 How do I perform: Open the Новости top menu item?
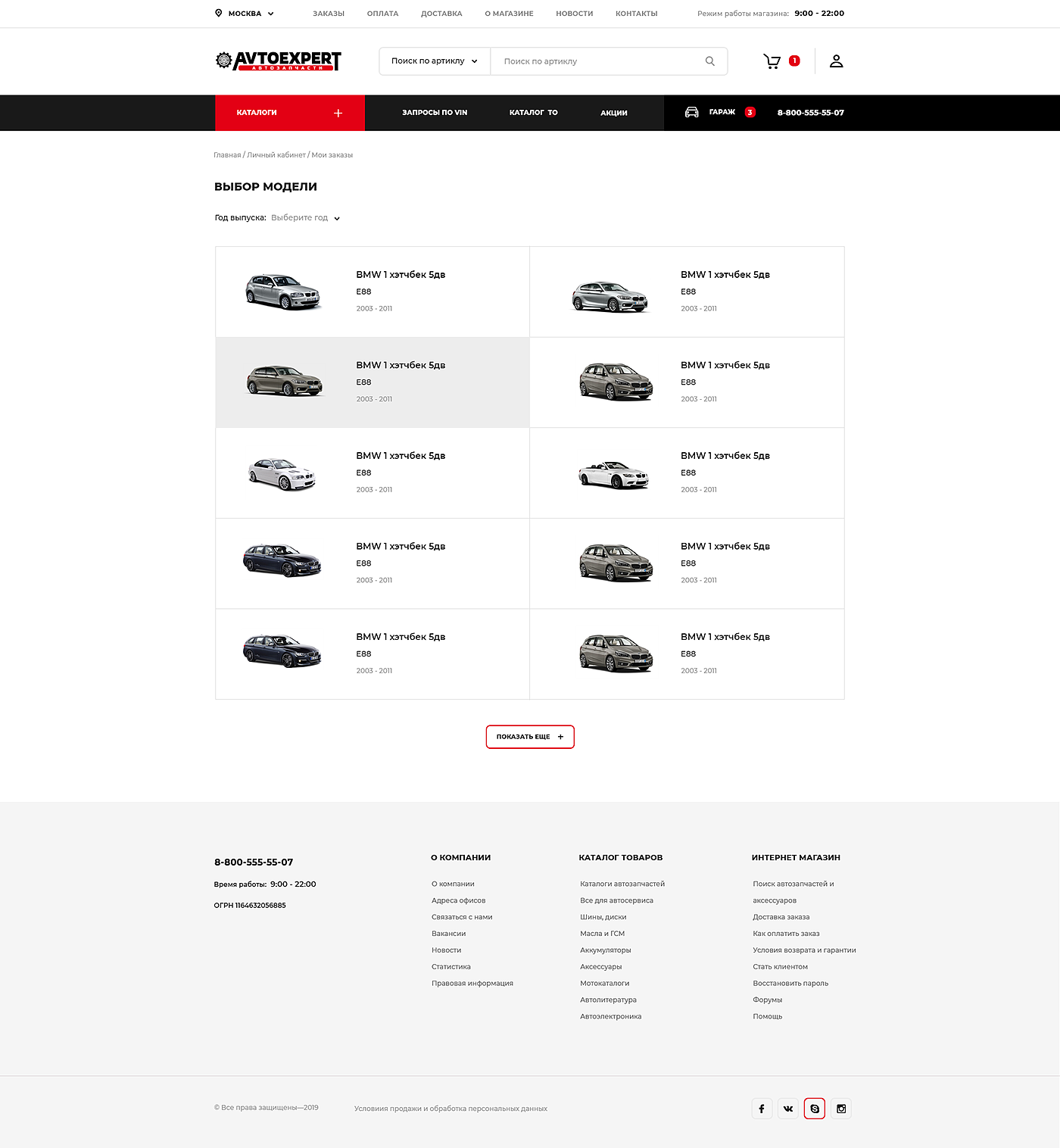(575, 14)
